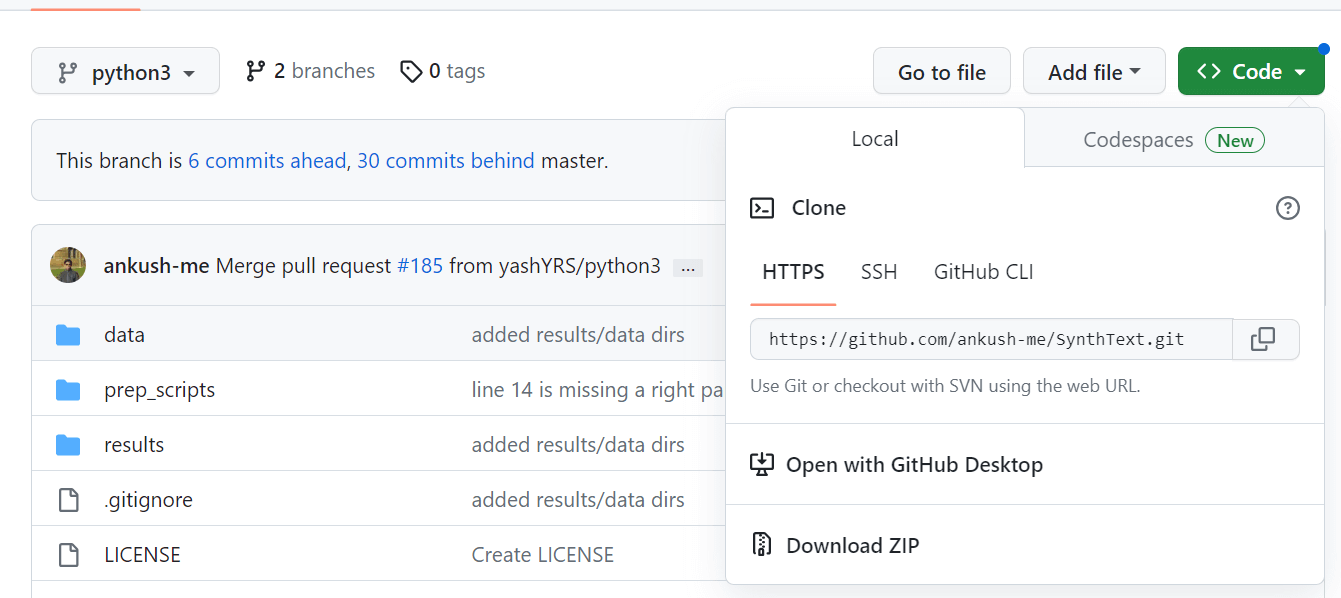Open pull request #185 link

point(420,266)
